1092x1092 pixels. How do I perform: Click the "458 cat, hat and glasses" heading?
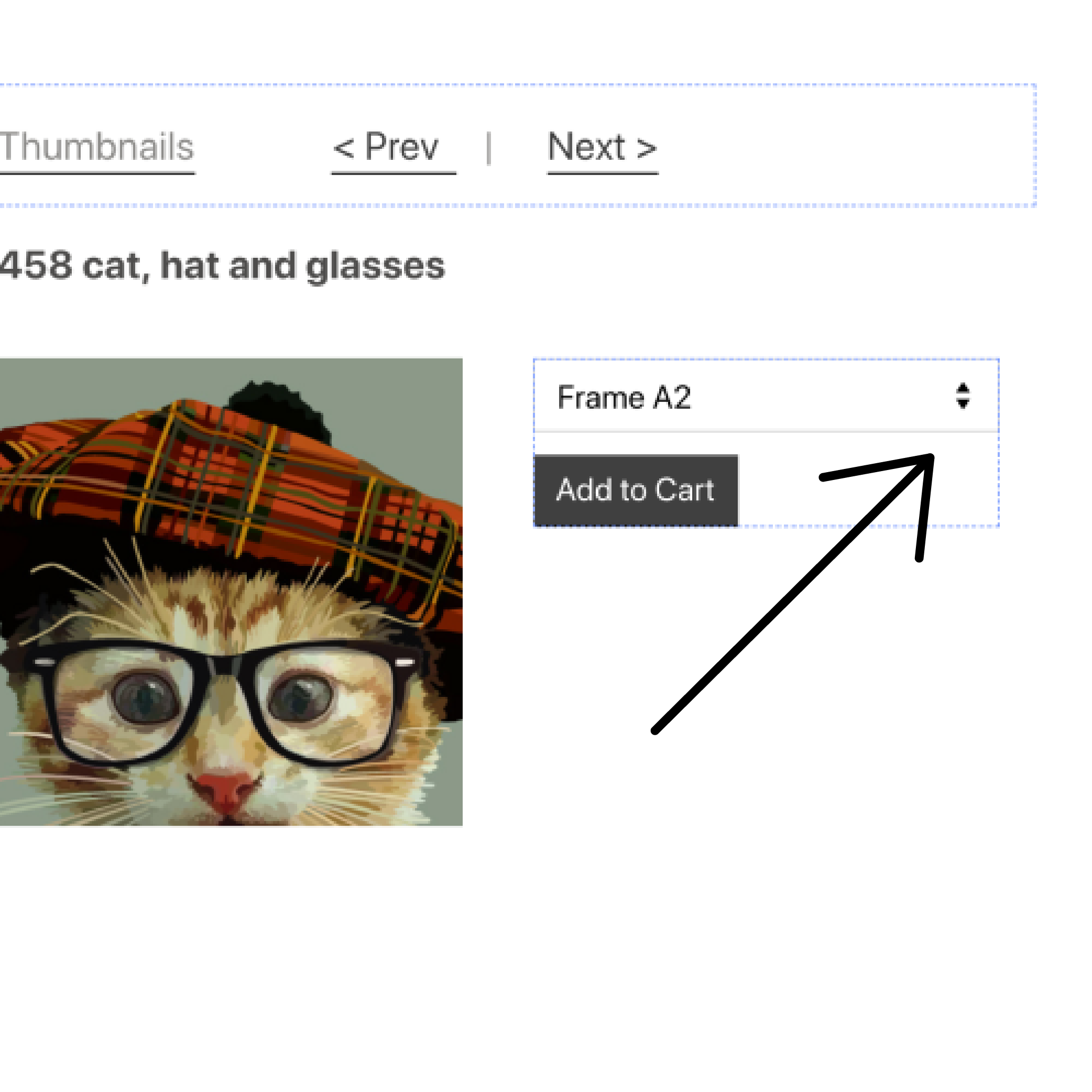(x=222, y=266)
